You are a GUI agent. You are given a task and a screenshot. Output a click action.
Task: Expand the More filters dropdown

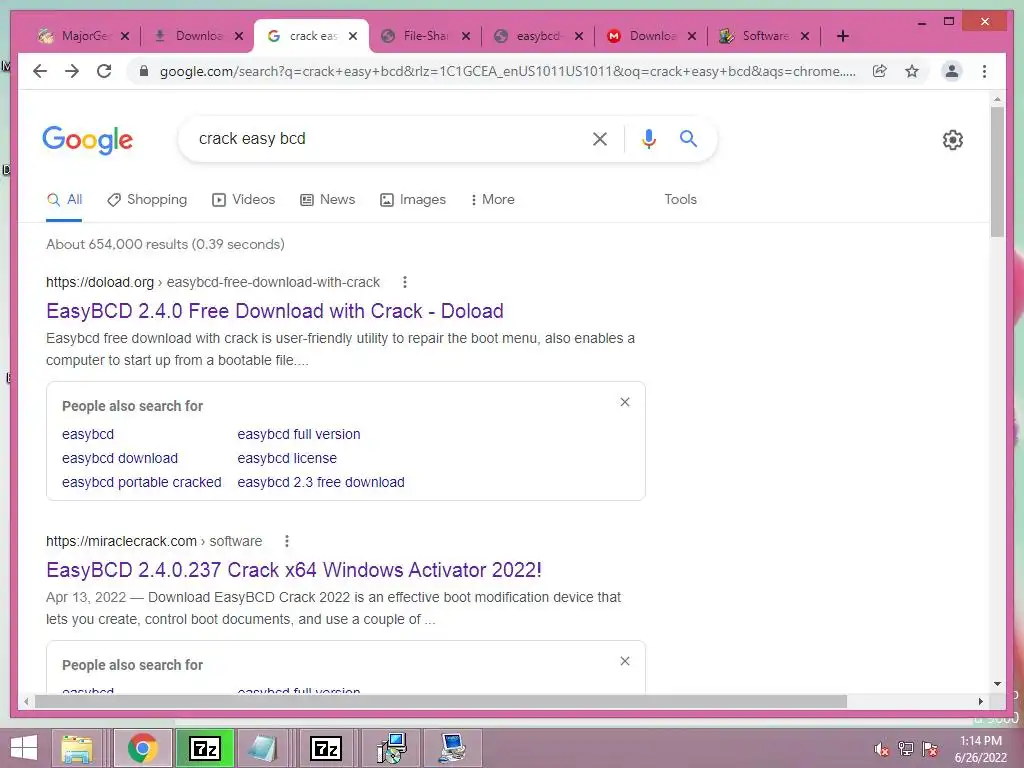pyautogui.click(x=492, y=200)
